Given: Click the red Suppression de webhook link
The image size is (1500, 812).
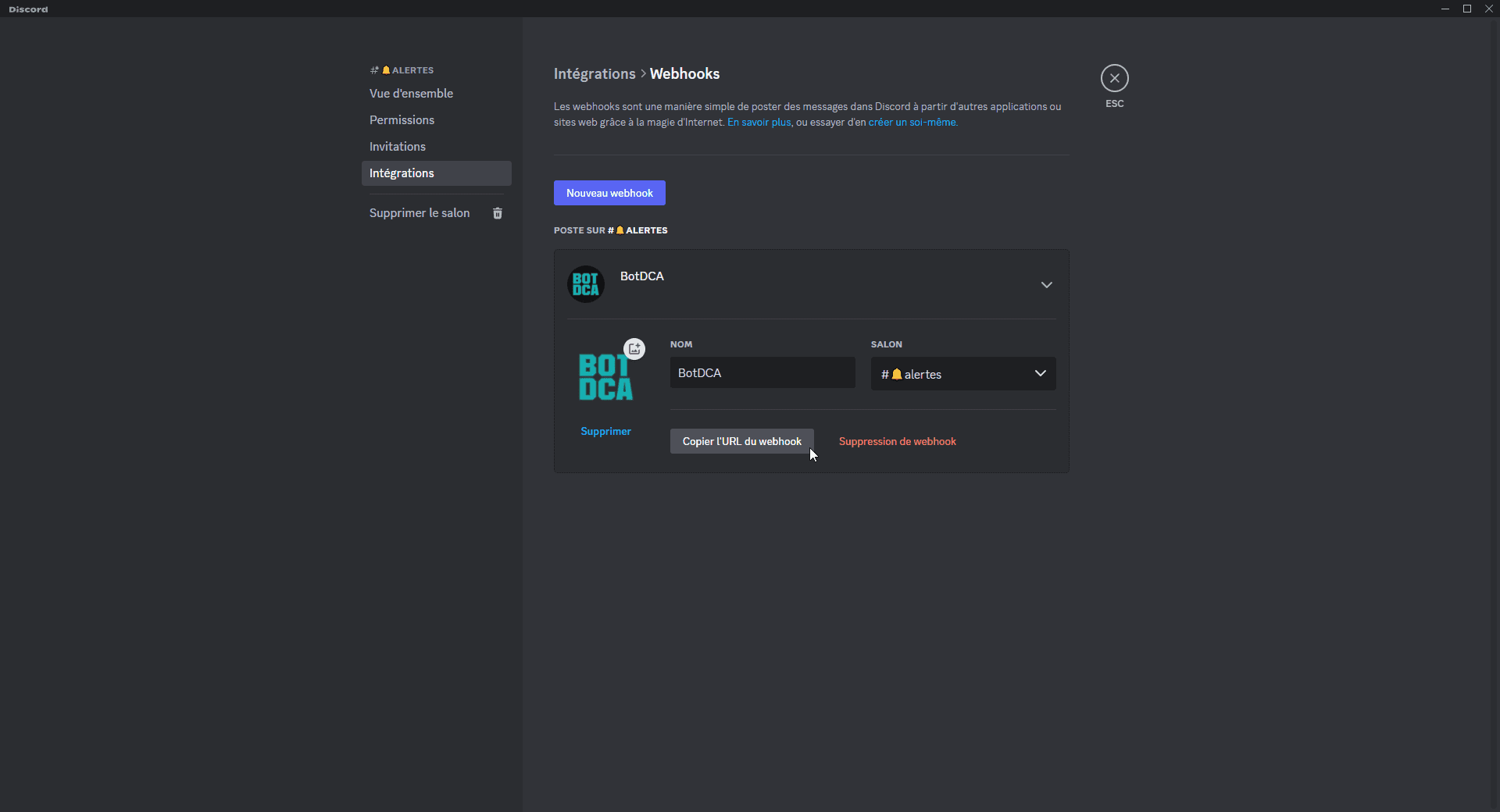Looking at the screenshot, I should pyautogui.click(x=897, y=442).
